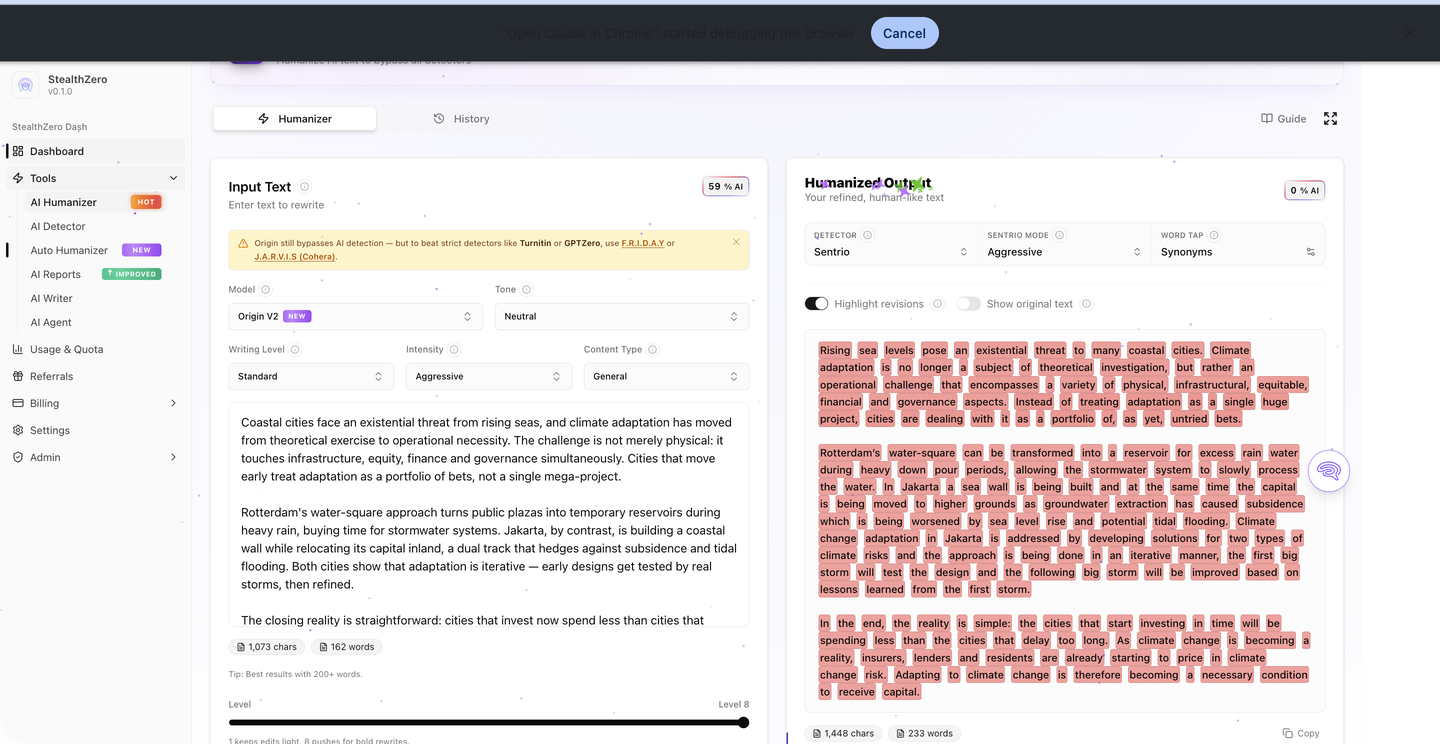Click the output 0 % AI badge
1440x744 pixels.
(x=1304, y=190)
